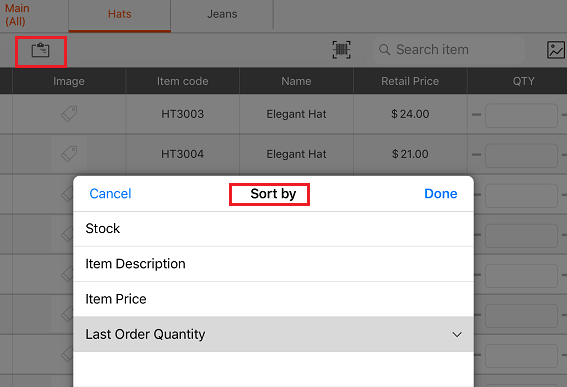Cancel the Sort by dialog

[110, 194]
